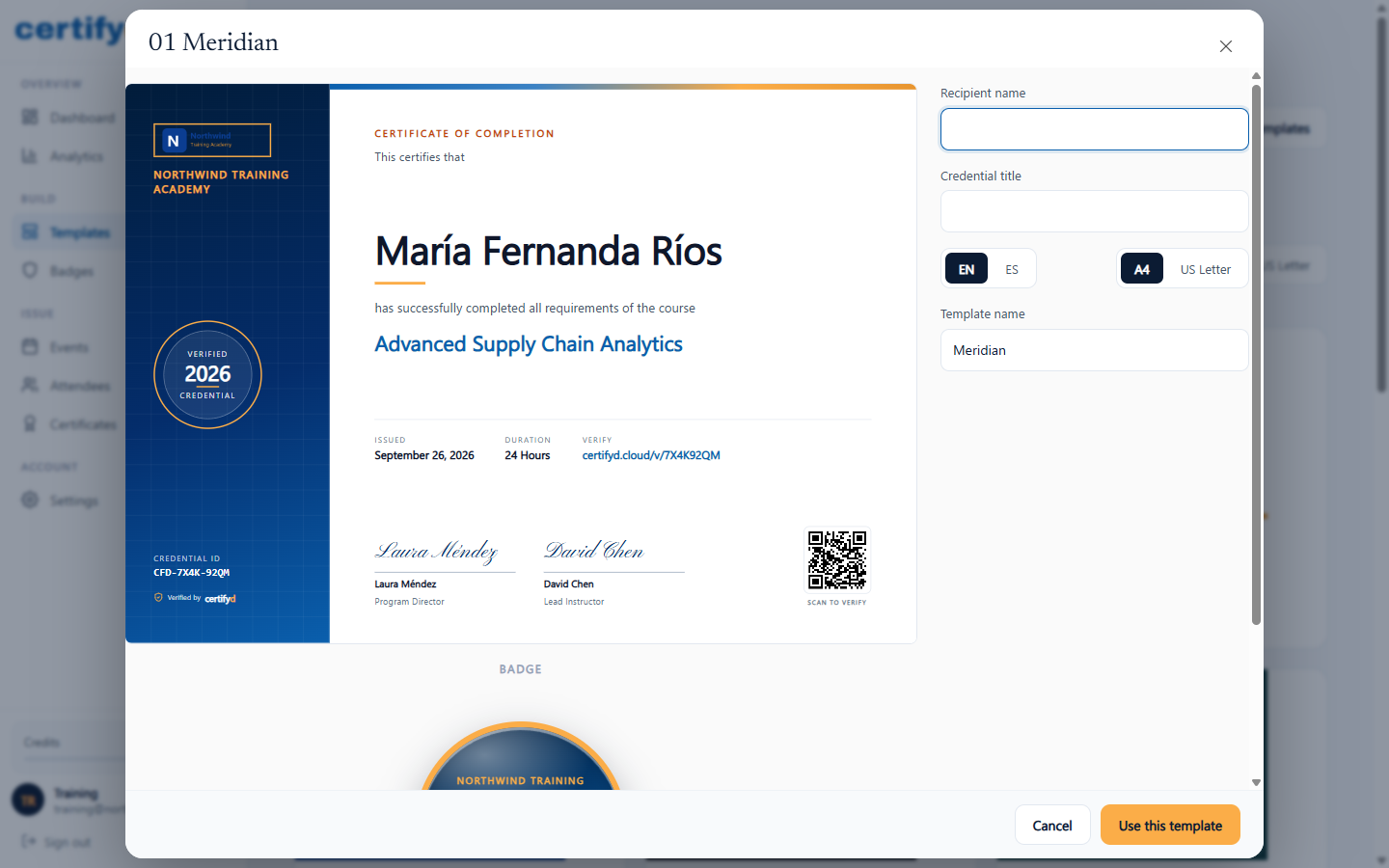1389x868 pixels.
Task: Click the Badges icon in sidebar
Action: (30, 270)
